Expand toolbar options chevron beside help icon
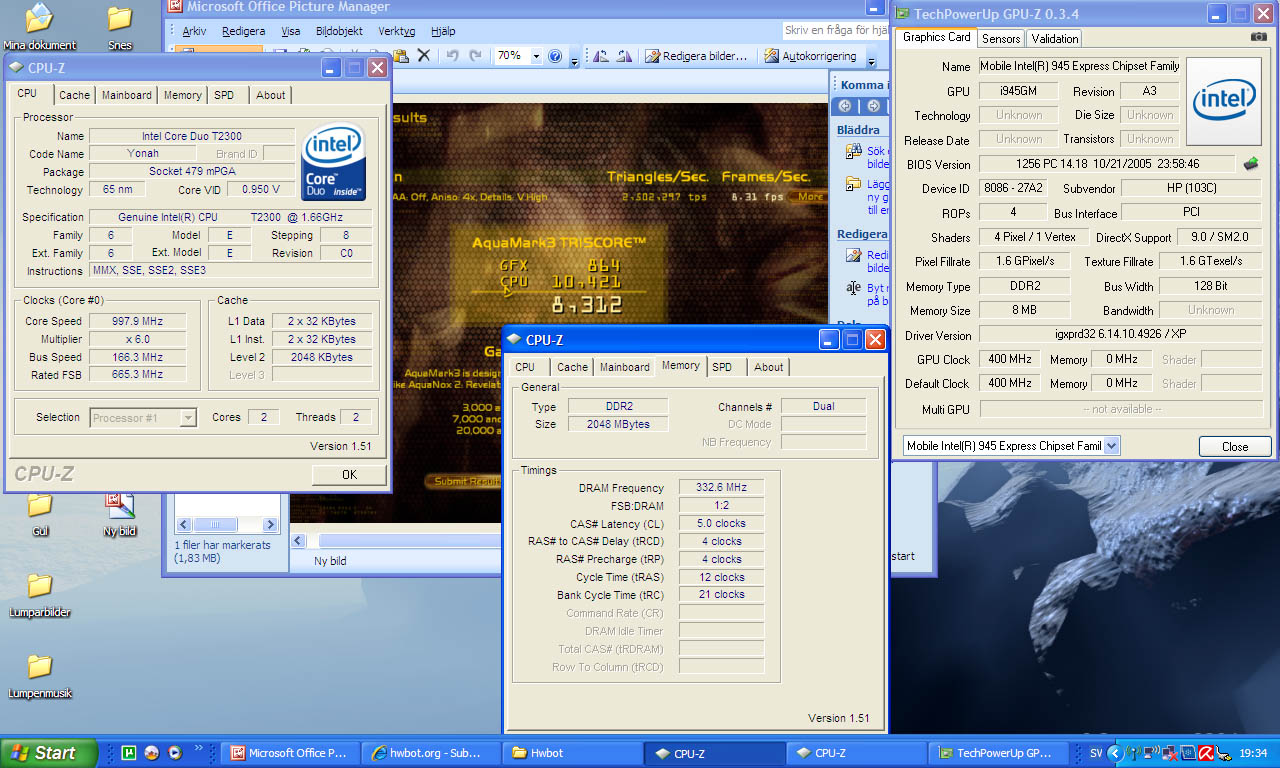The width and height of the screenshot is (1280, 768). tap(574, 58)
